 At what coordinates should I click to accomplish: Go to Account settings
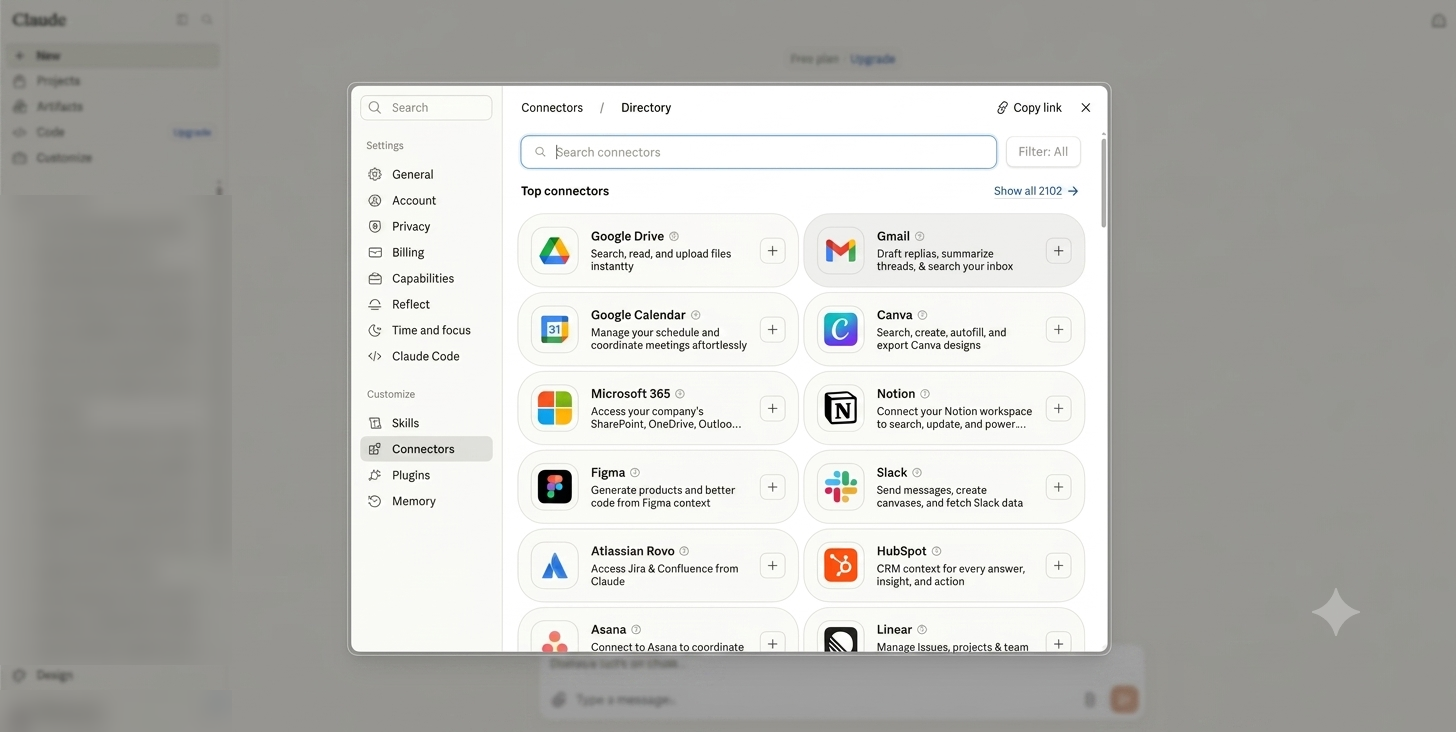tap(426, 200)
